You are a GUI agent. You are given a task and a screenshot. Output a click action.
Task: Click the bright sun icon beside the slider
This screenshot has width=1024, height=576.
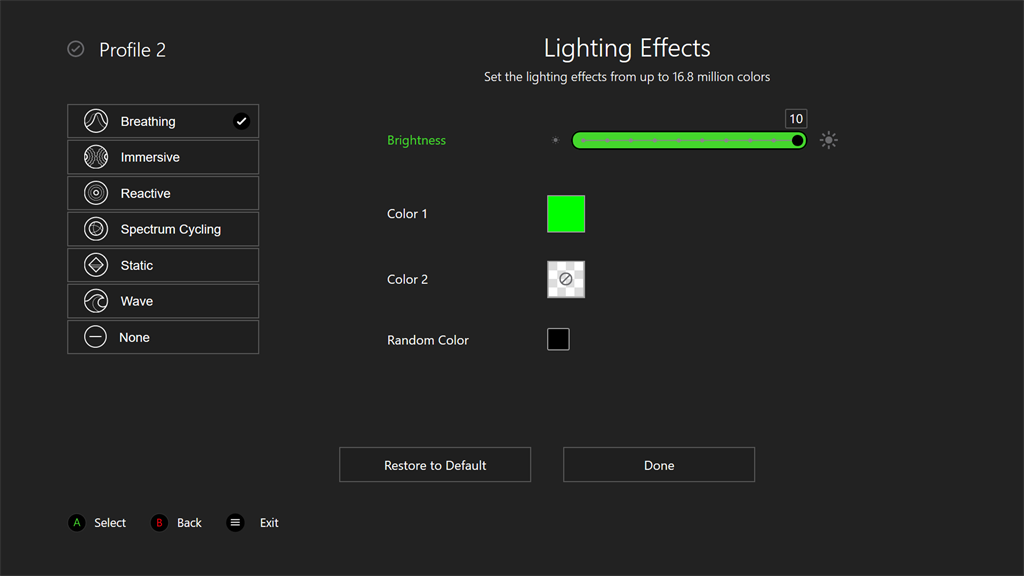pos(829,140)
